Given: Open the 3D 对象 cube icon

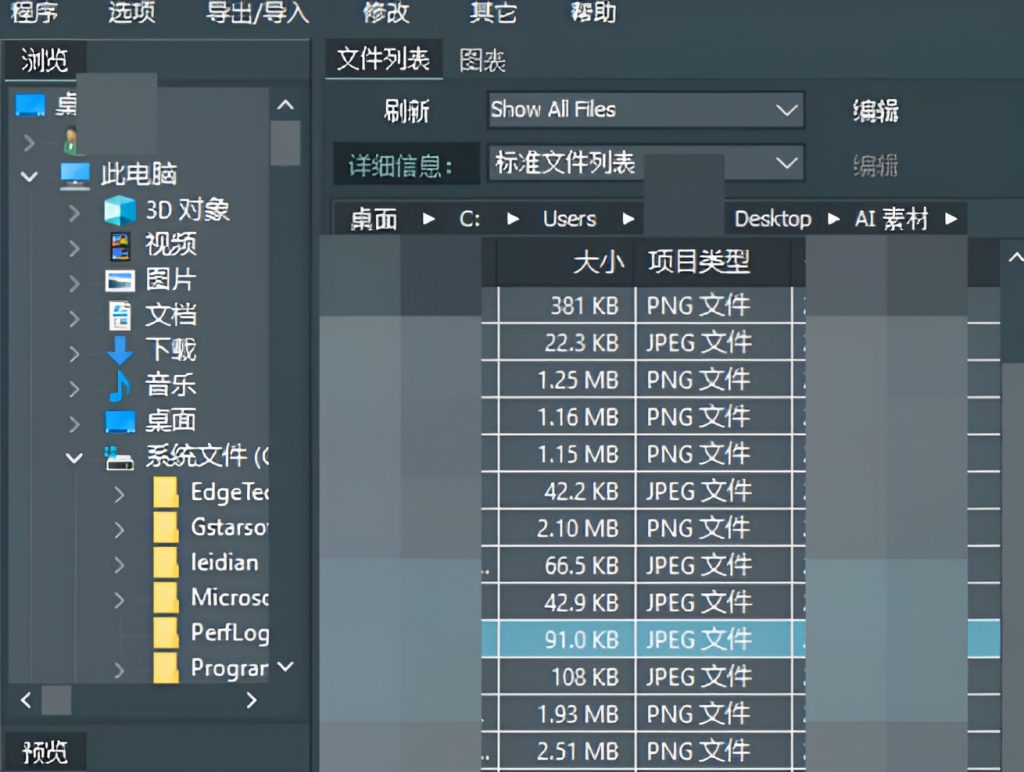Looking at the screenshot, I should click(x=120, y=208).
